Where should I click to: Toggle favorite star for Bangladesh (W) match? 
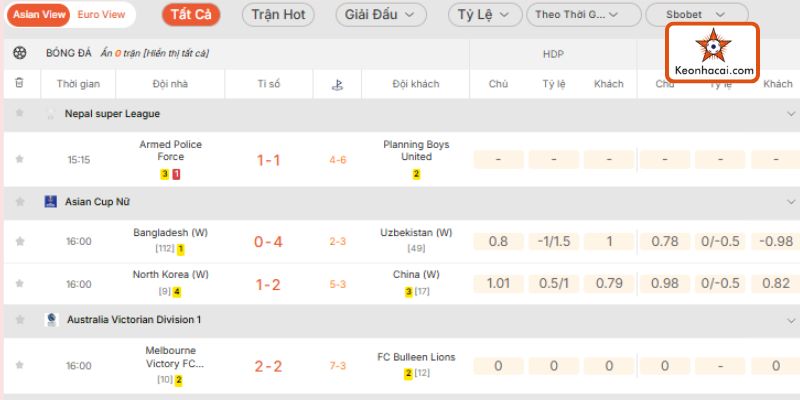pos(19,241)
